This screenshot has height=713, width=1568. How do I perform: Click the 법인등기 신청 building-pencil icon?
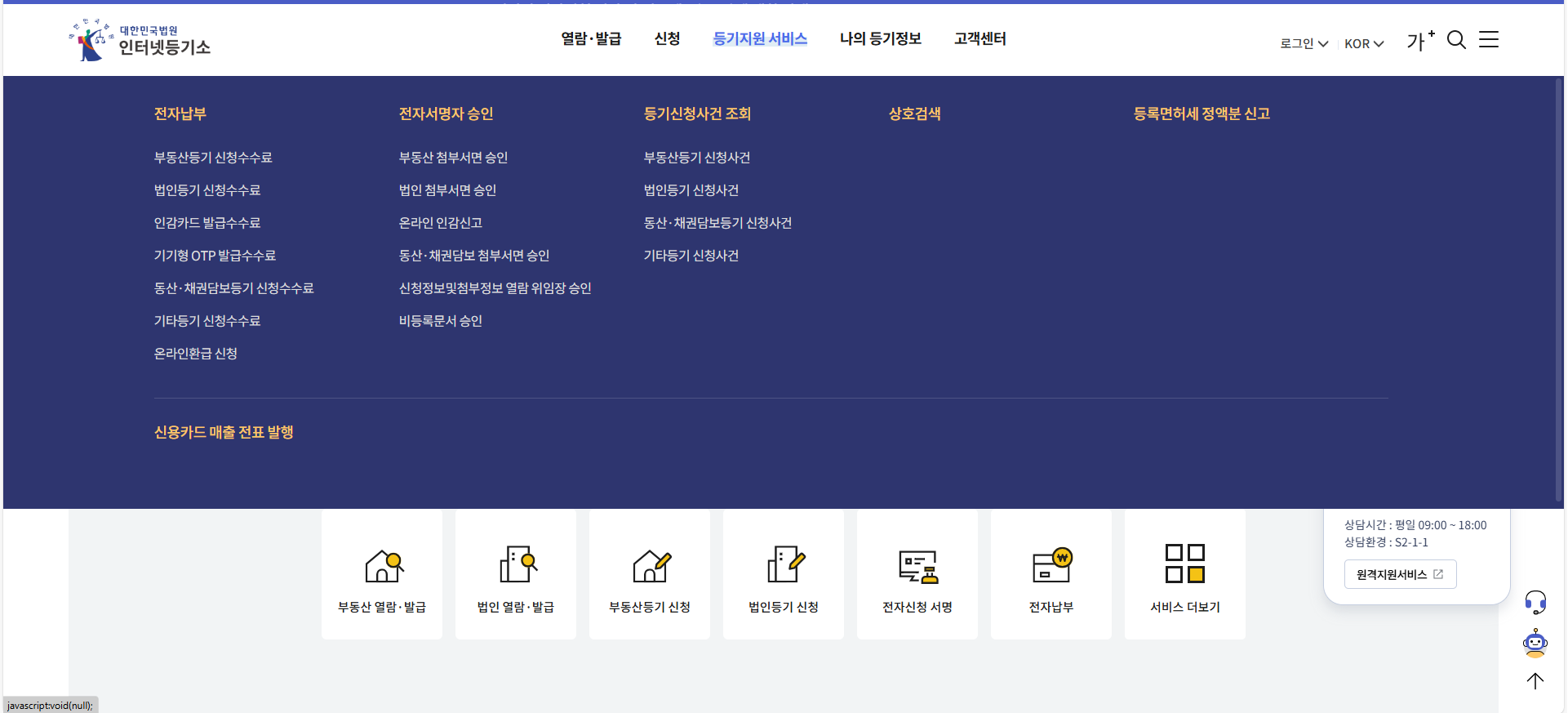tap(785, 564)
